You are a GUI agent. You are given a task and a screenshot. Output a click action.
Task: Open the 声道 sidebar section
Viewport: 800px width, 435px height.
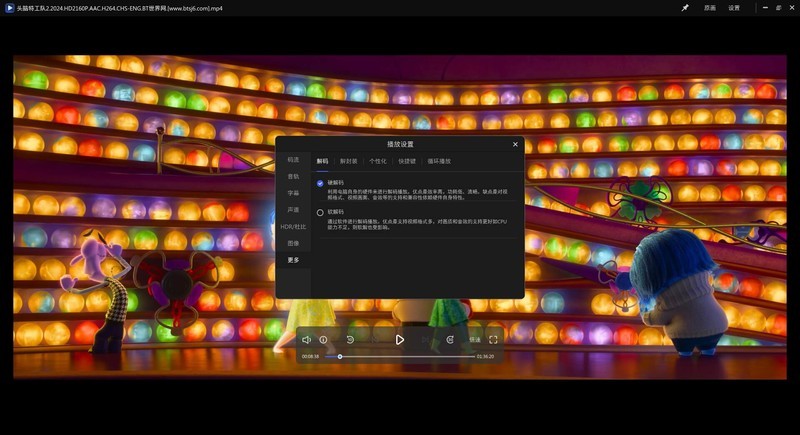click(293, 210)
